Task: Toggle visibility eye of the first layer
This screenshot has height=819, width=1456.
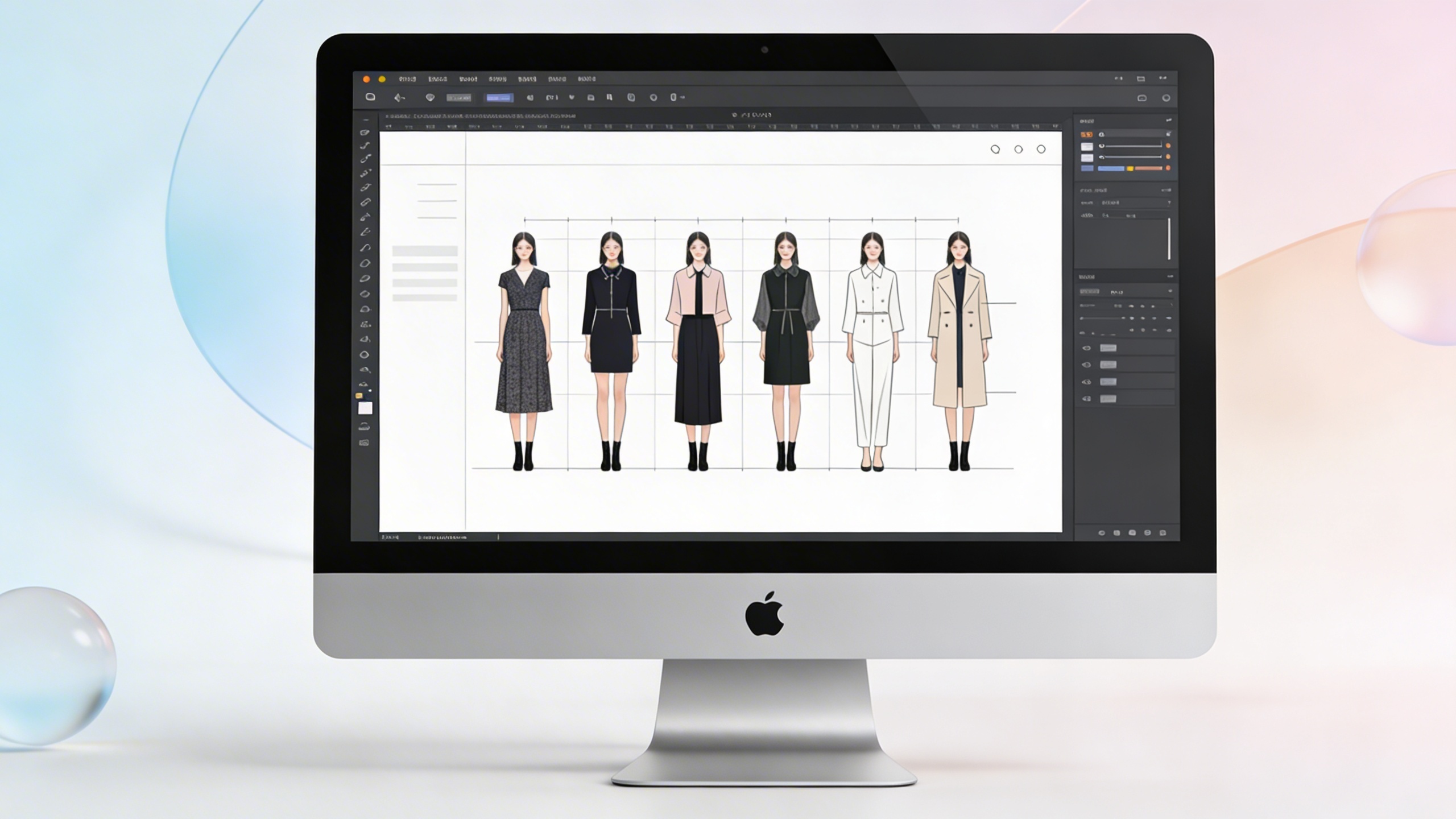Action: [x=1087, y=348]
